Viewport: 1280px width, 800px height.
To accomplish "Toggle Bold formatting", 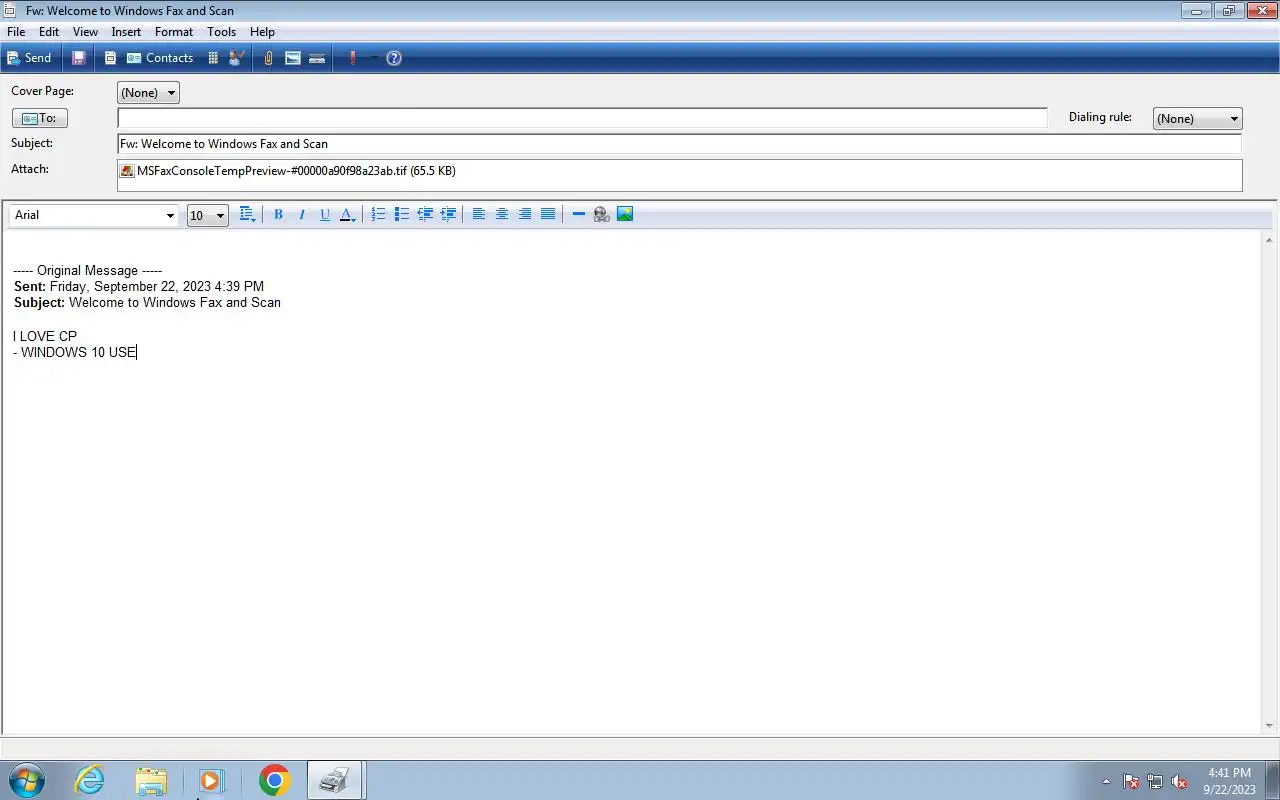I will 278,214.
